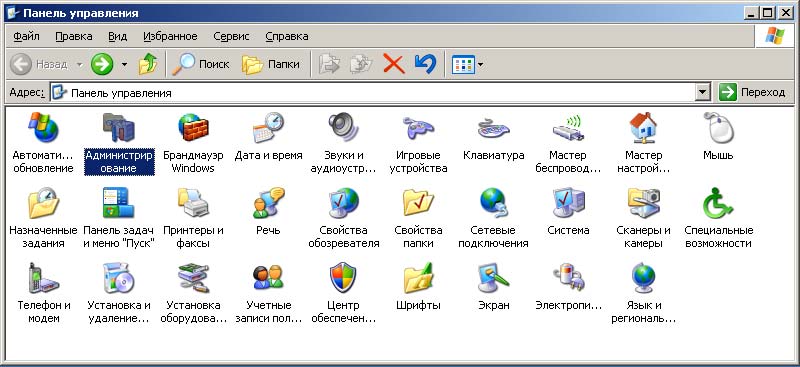Open Установка и удаление программ icon

(x=119, y=278)
